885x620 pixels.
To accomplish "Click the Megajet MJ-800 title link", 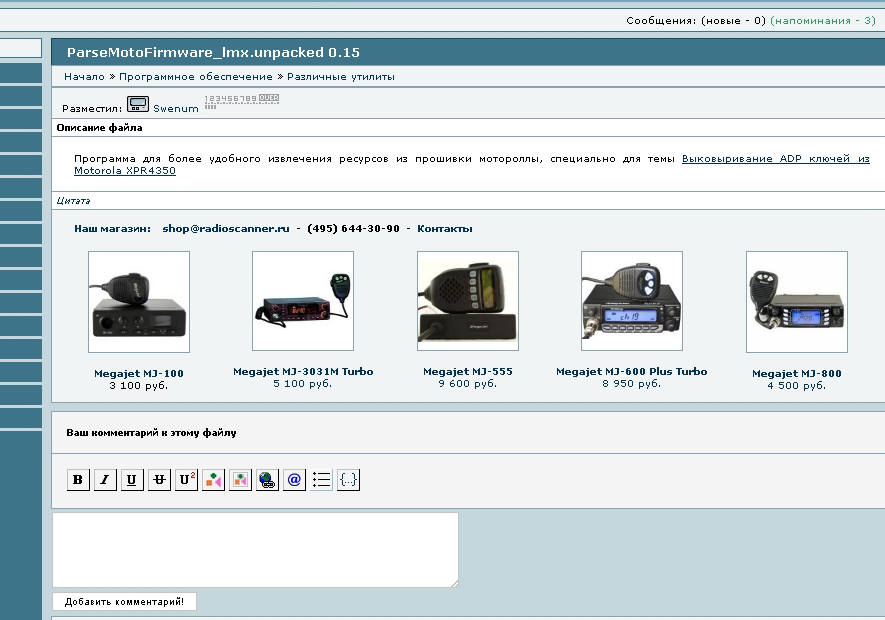I will click(x=797, y=373).
